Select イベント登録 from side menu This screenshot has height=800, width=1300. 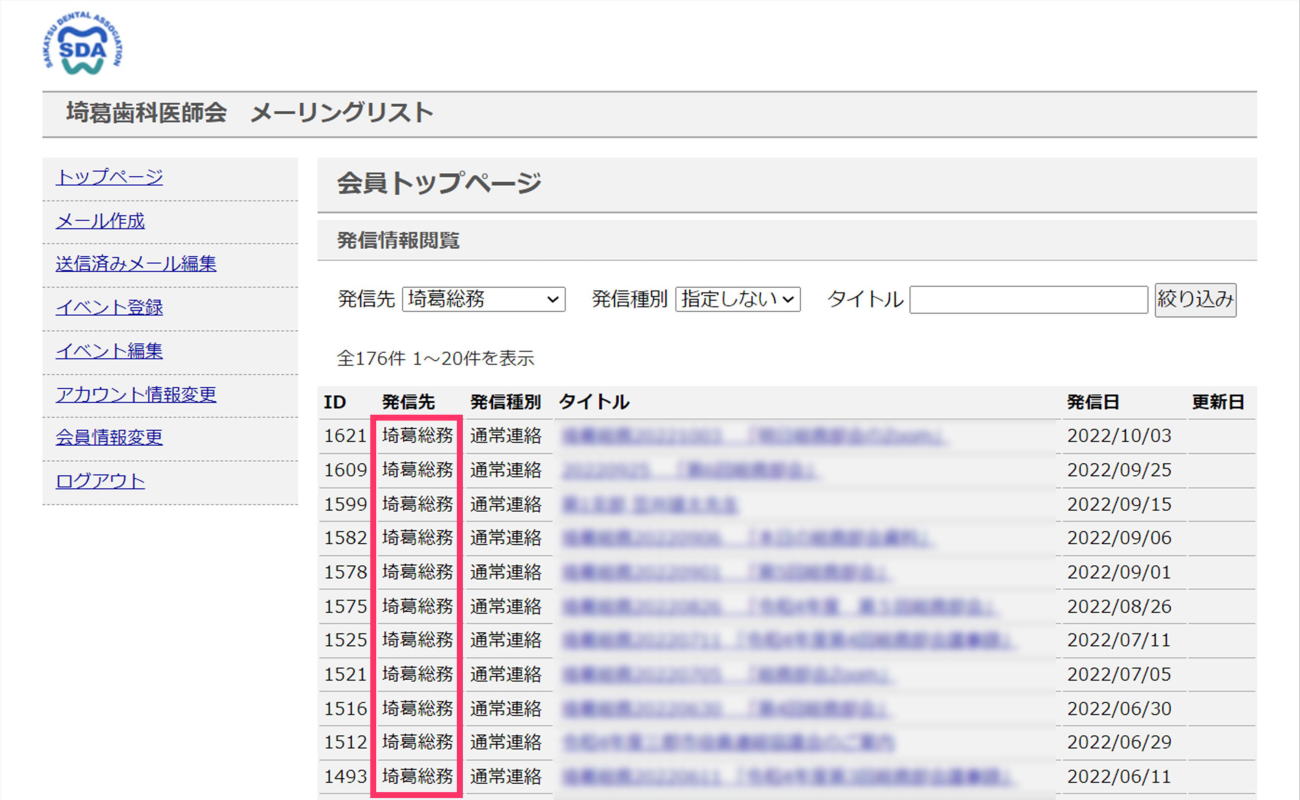point(109,308)
